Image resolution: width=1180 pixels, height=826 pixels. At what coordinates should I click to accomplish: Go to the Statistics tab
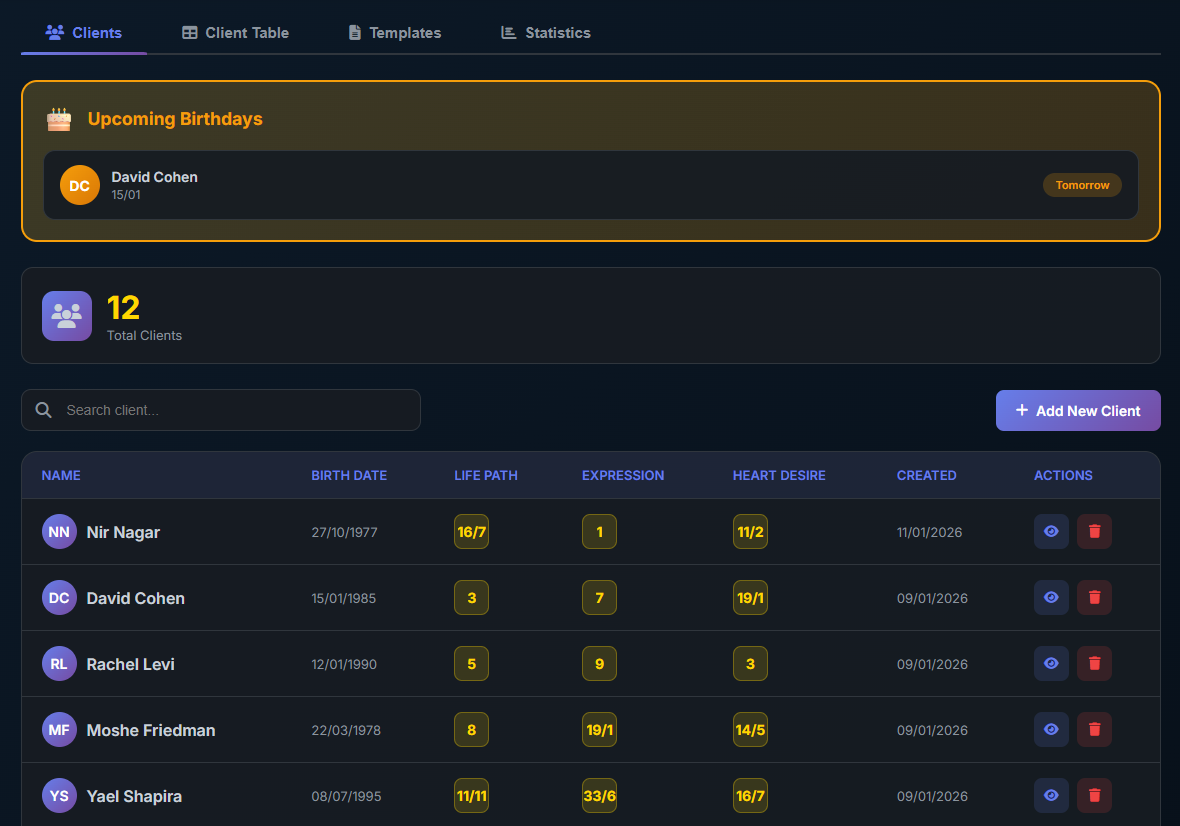click(545, 33)
